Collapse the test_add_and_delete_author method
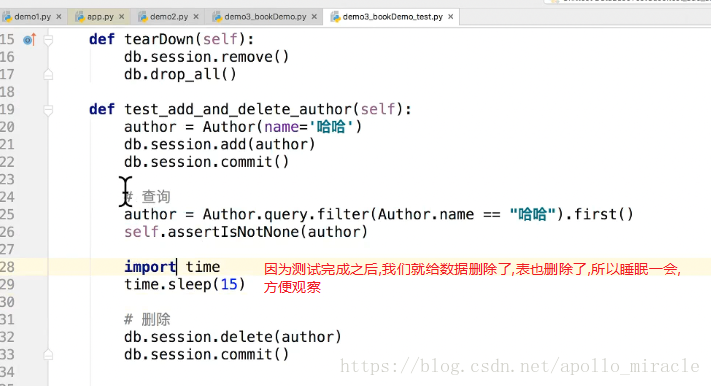This screenshot has width=711, height=386. (48, 110)
